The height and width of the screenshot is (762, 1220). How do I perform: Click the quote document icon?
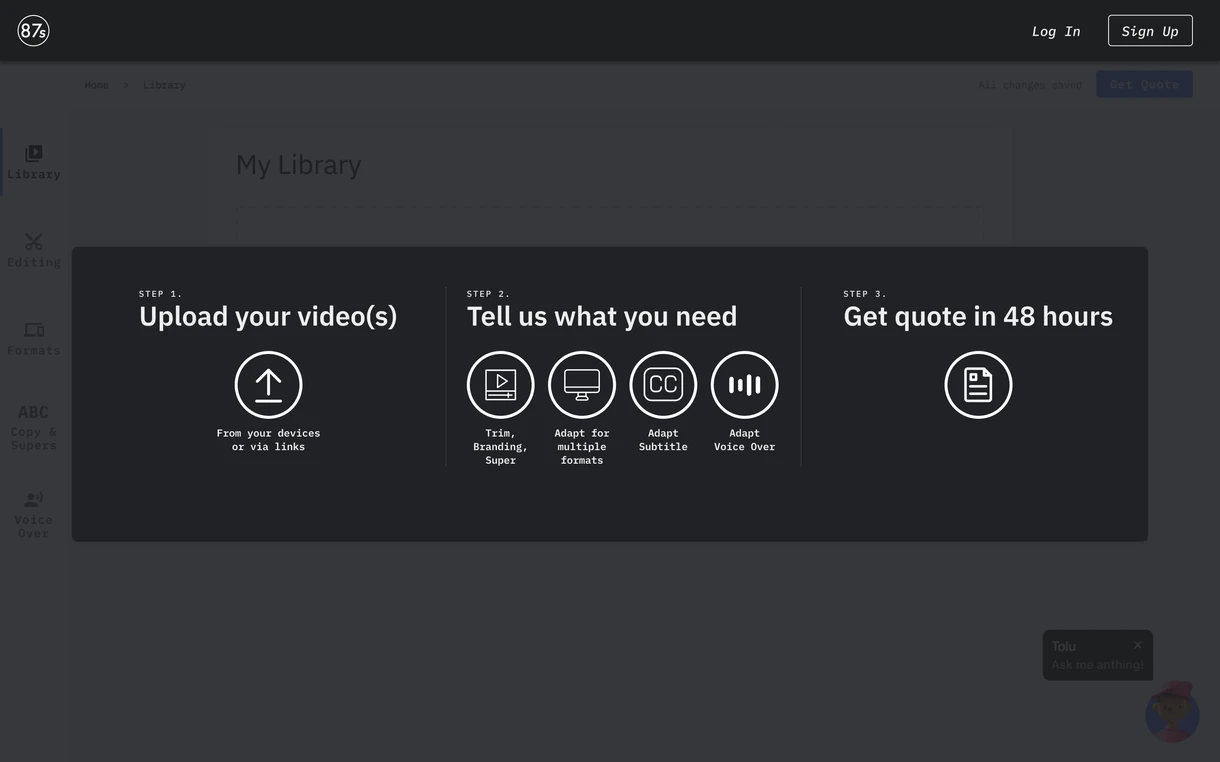978,385
